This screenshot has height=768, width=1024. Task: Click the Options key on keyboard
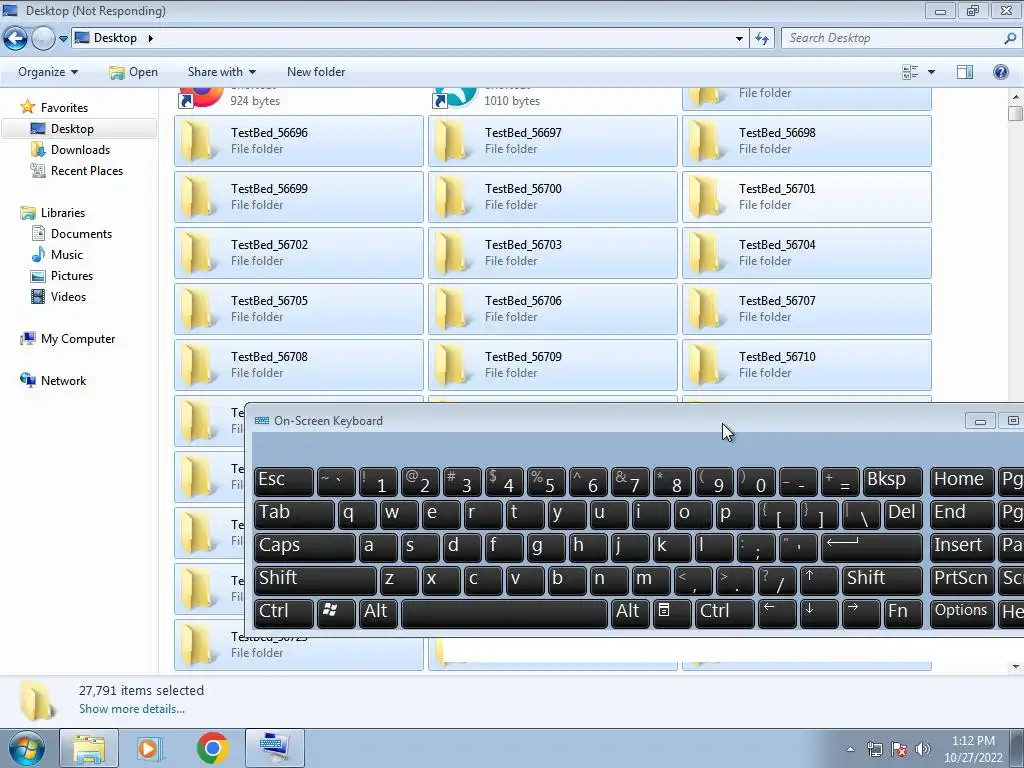pos(960,613)
